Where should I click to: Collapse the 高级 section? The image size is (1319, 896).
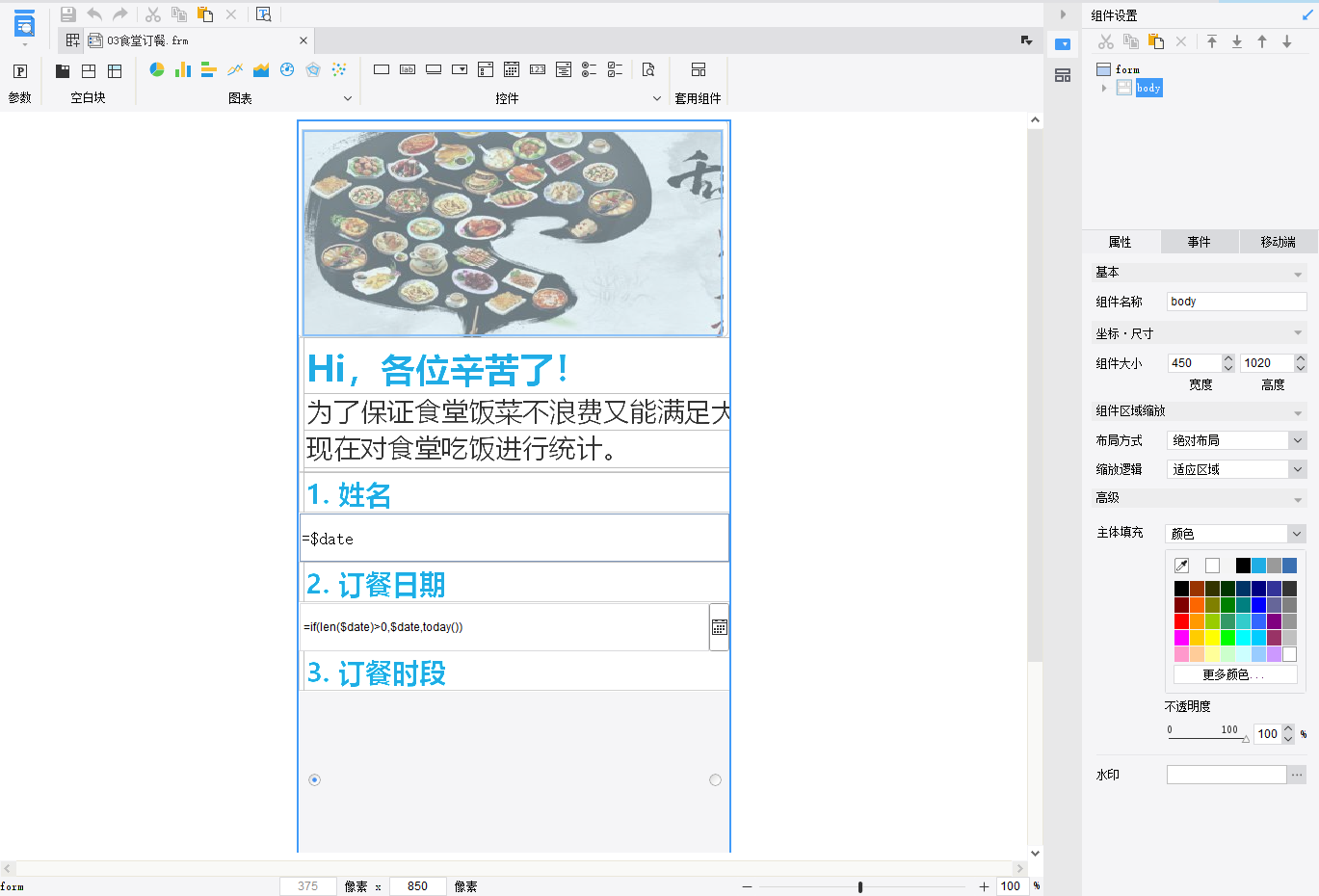click(x=1298, y=499)
